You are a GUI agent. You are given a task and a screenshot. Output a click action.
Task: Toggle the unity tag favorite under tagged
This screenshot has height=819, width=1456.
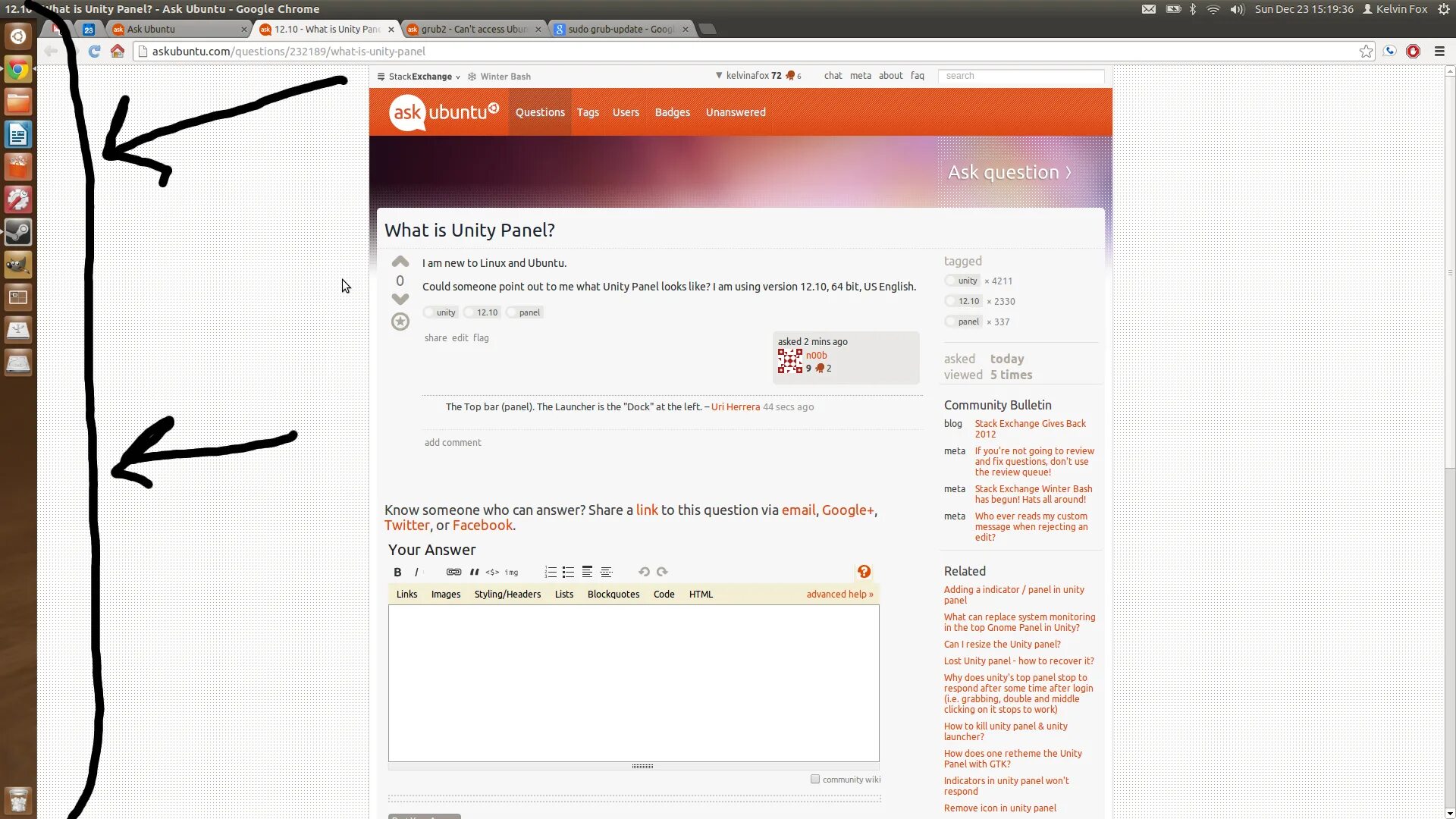pyautogui.click(x=951, y=281)
